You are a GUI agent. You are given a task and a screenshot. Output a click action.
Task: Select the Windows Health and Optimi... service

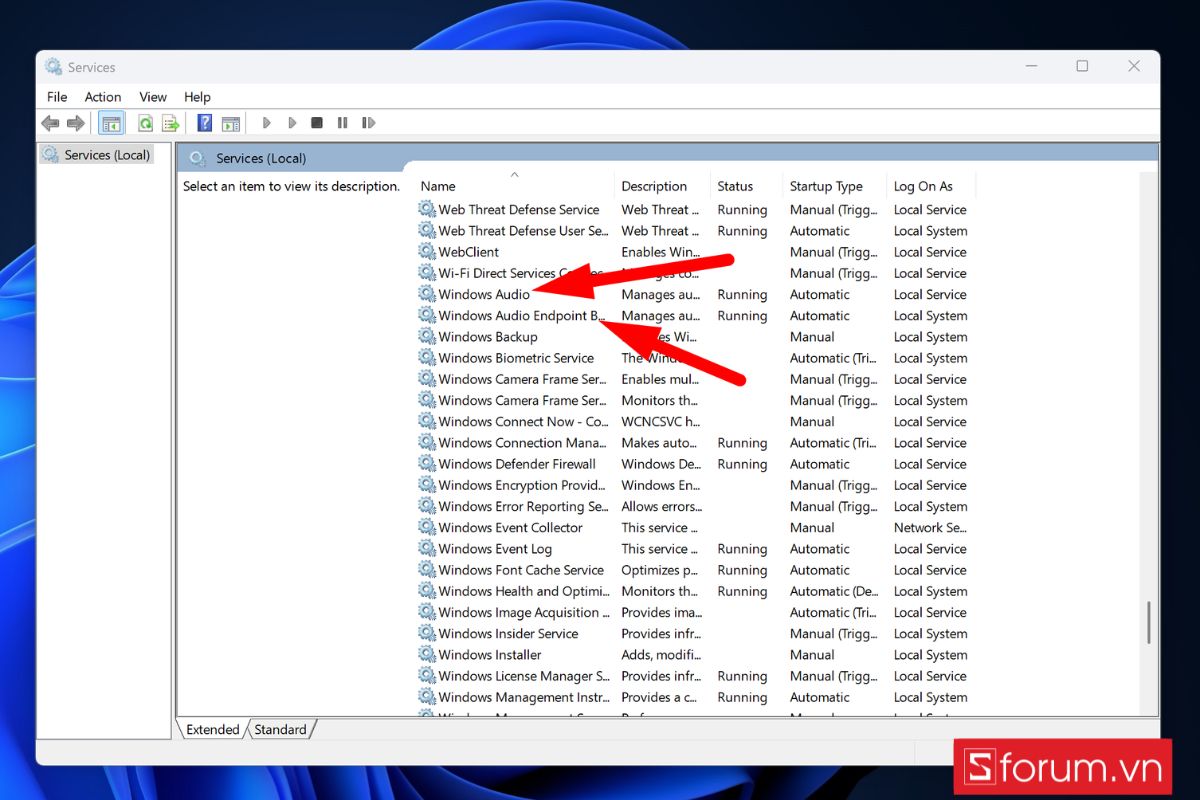[x=522, y=591]
